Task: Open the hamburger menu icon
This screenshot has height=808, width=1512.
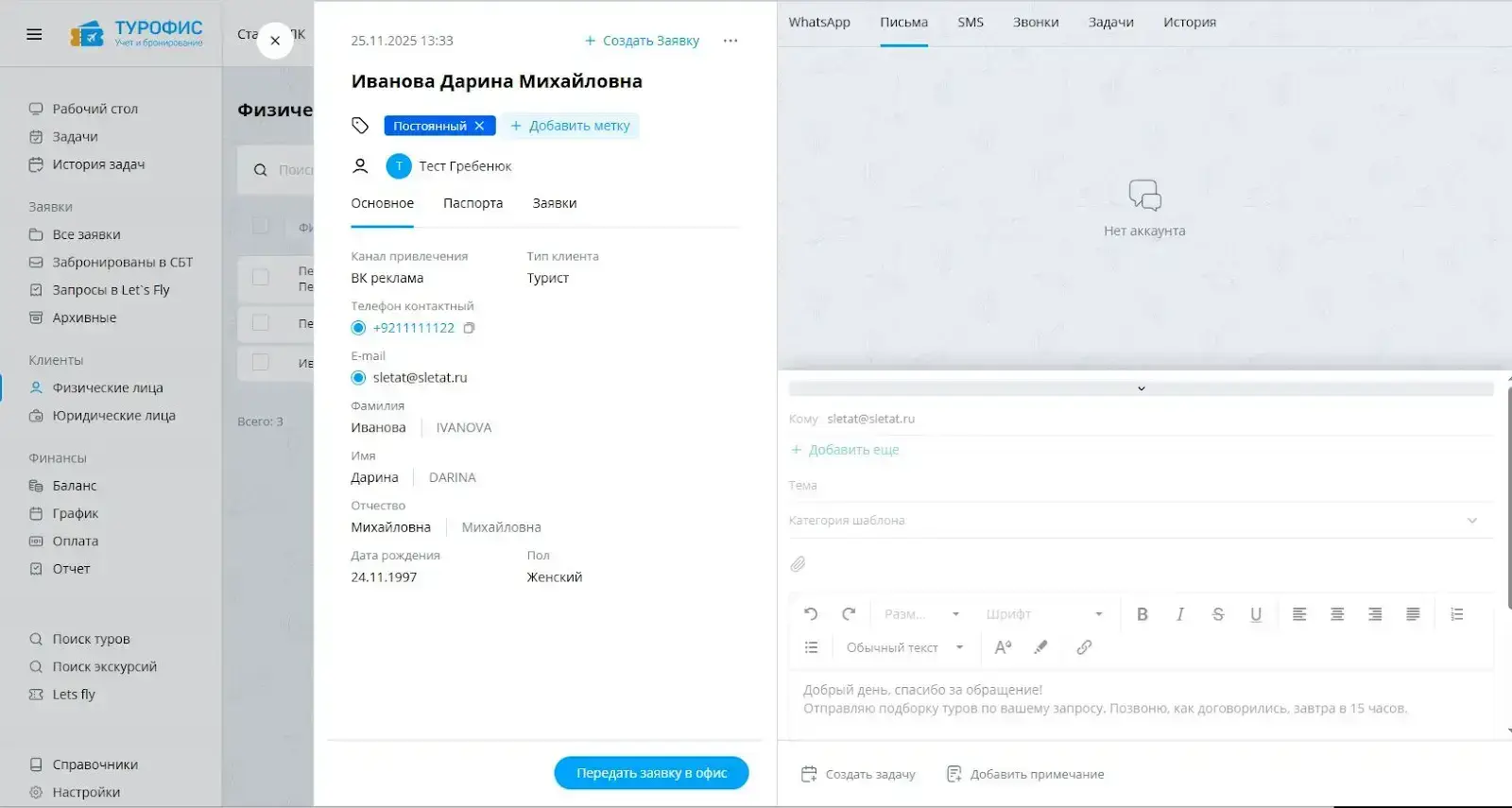Action: 34,35
